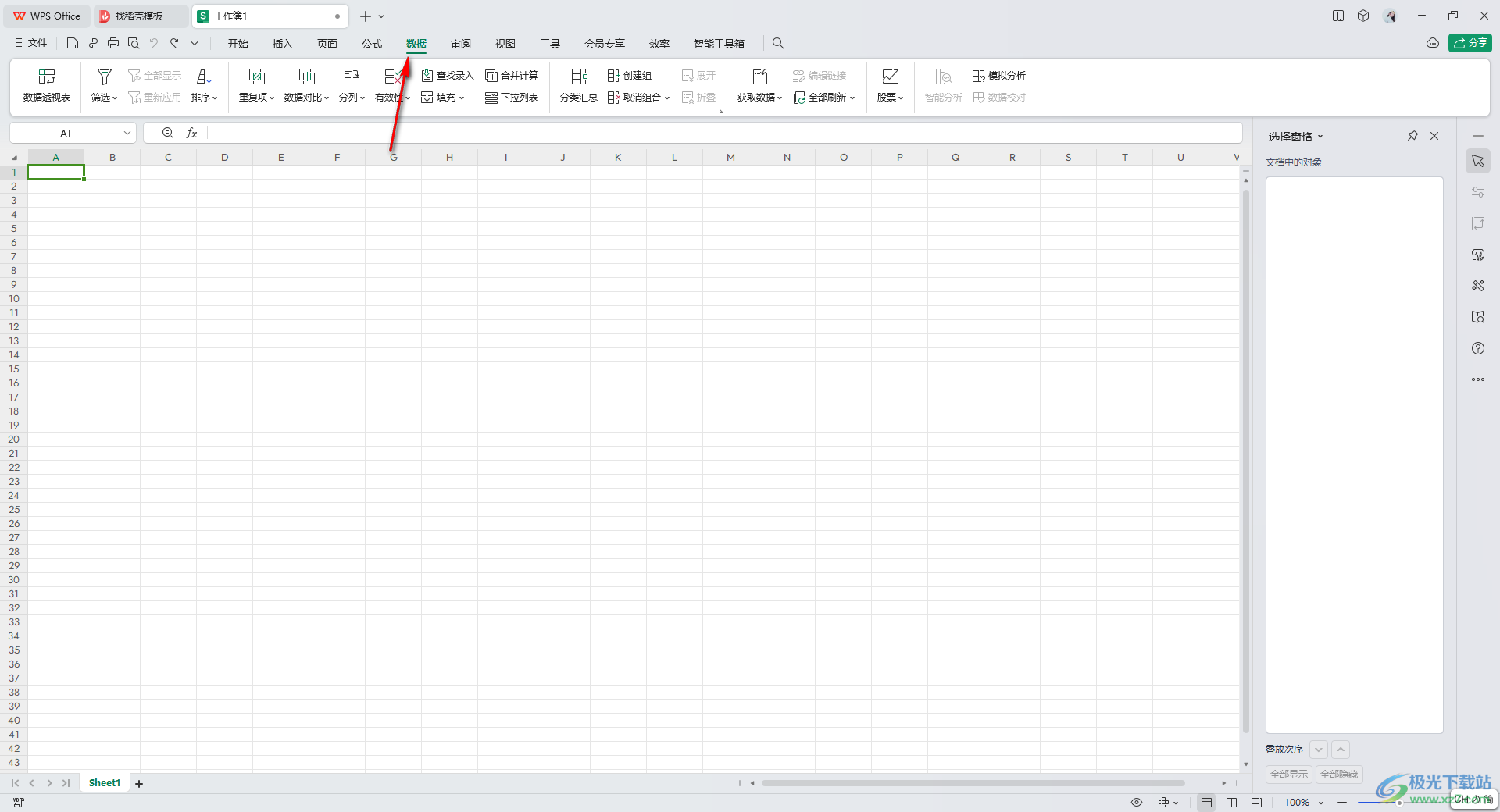Open the more options dots in right sidebar
The height and width of the screenshot is (812, 1500).
1478,379
